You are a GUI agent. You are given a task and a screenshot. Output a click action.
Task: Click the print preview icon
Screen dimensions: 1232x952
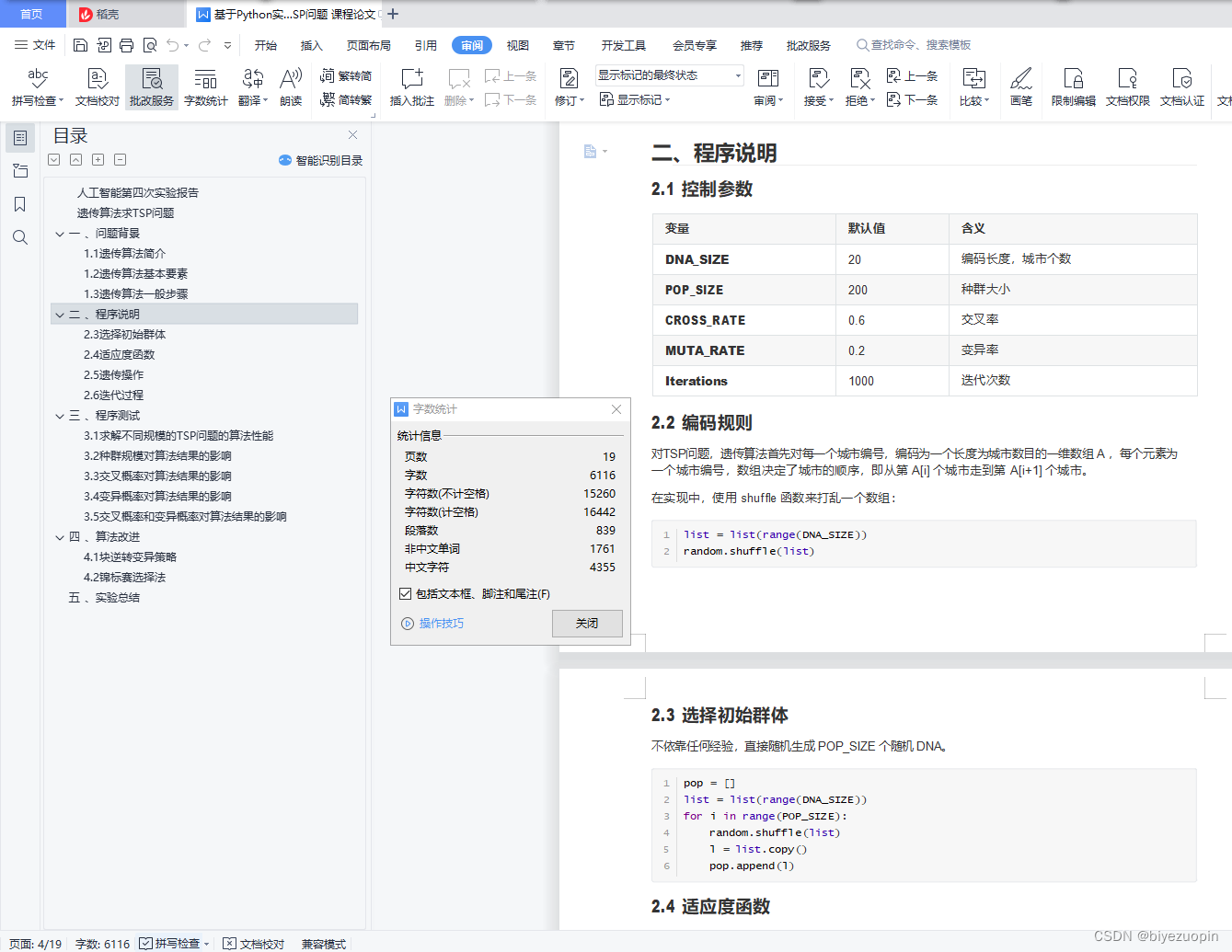click(x=150, y=45)
